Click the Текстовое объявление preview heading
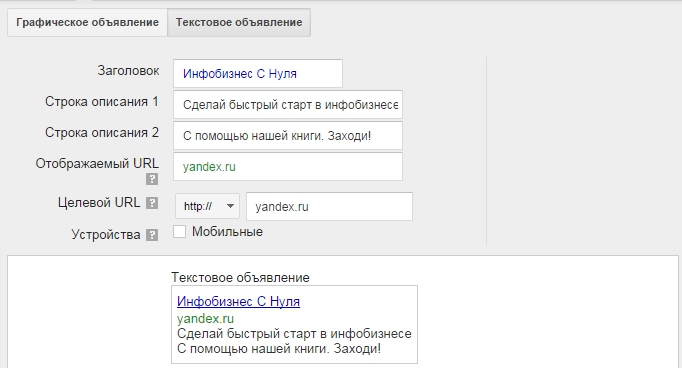 pyautogui.click(x=240, y=278)
